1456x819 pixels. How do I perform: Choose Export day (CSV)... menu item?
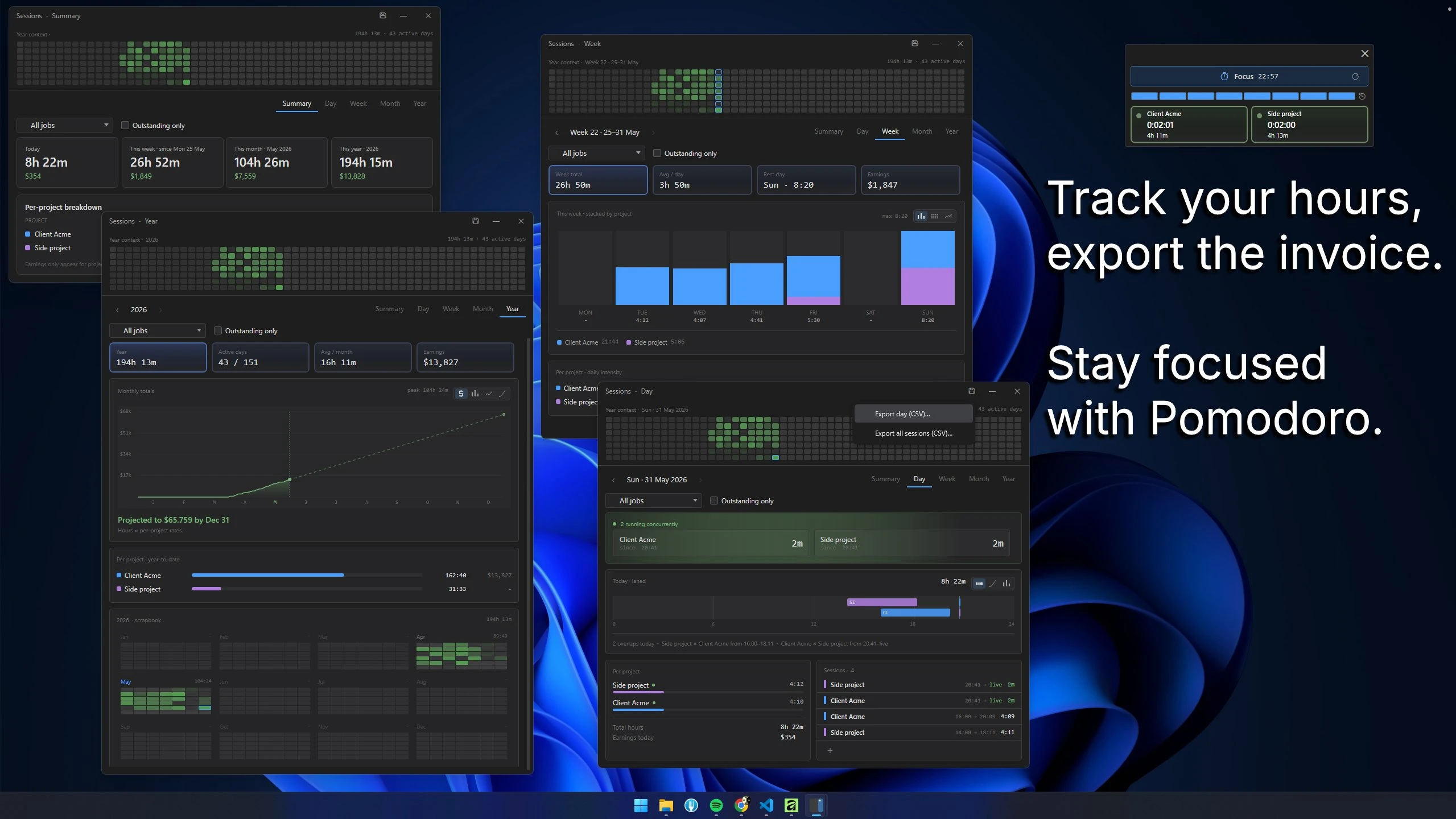(x=913, y=414)
